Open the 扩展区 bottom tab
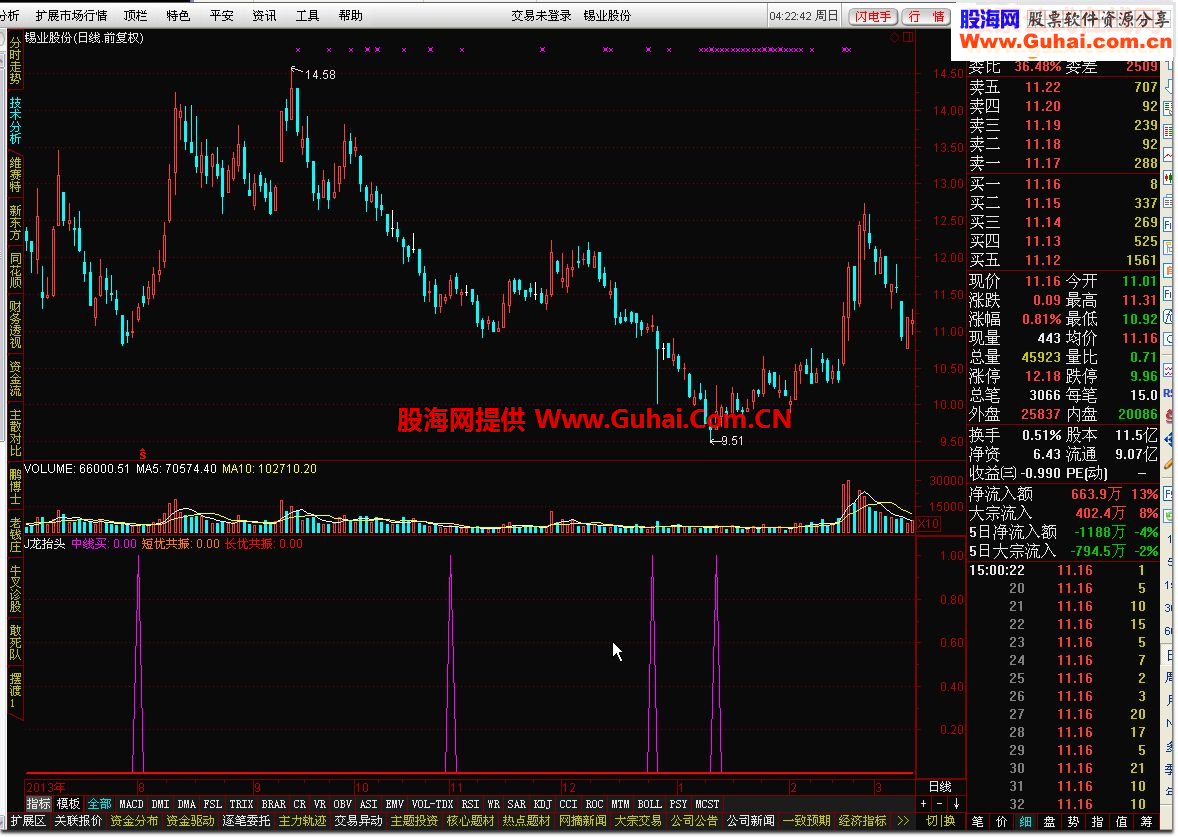The width and height of the screenshot is (1178, 837). (x=28, y=821)
